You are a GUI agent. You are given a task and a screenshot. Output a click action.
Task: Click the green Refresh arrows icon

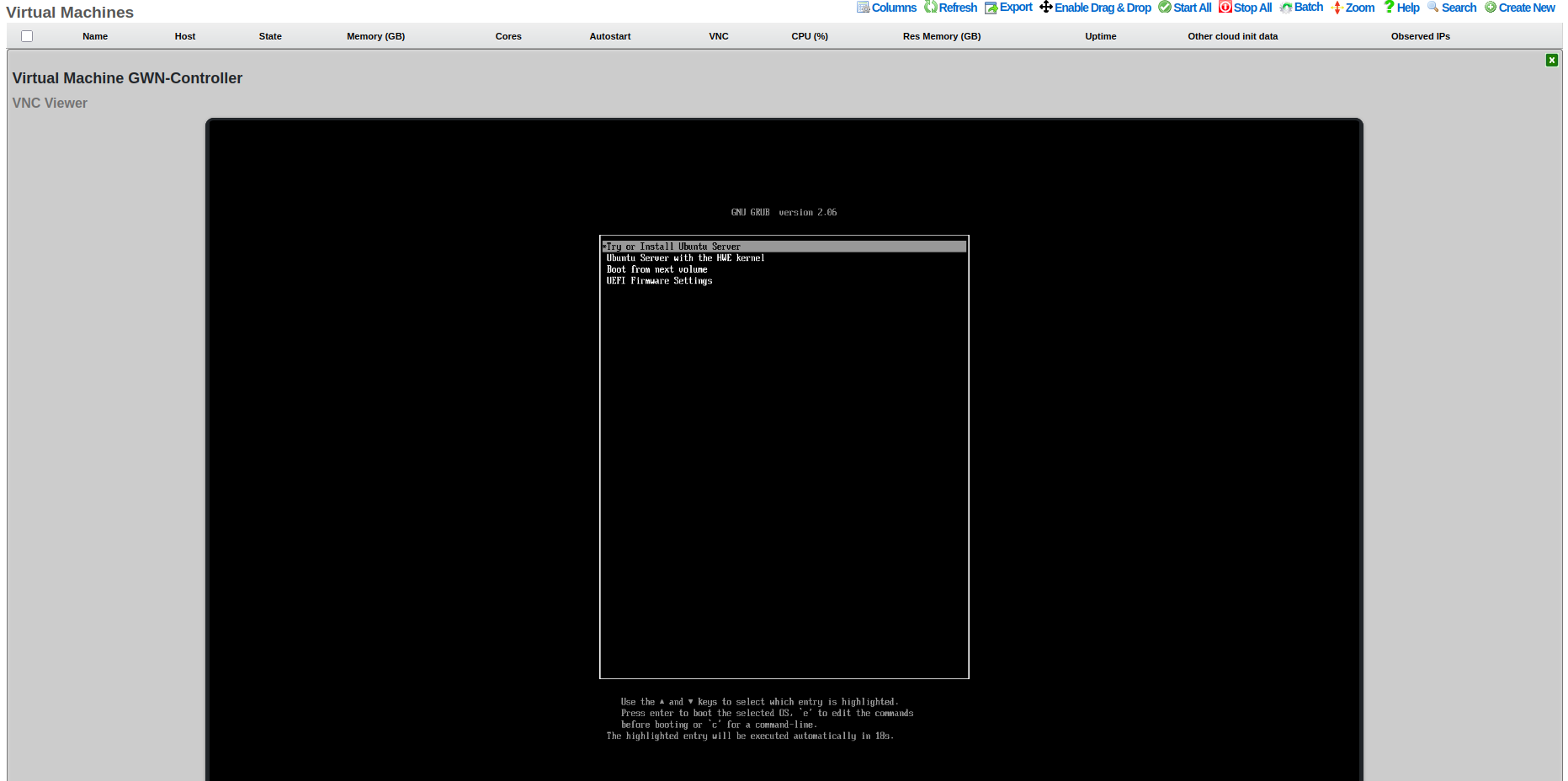coord(930,8)
